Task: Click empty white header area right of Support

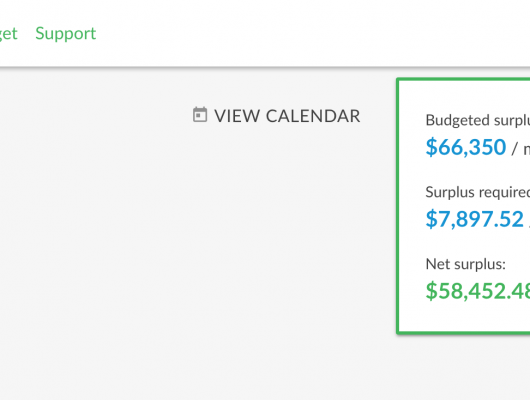Action: click(x=304, y=33)
